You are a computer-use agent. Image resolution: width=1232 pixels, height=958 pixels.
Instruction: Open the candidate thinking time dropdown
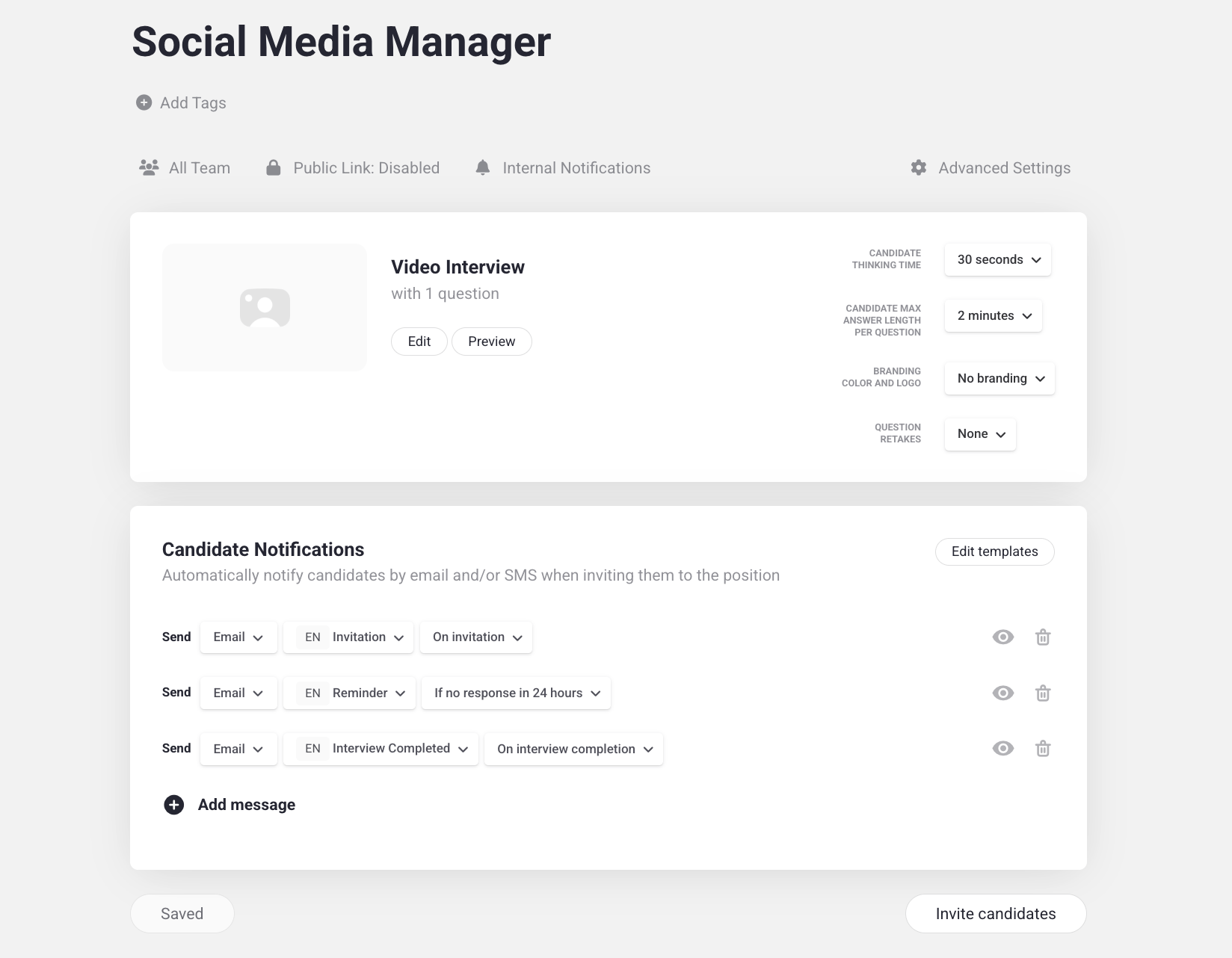point(998,259)
